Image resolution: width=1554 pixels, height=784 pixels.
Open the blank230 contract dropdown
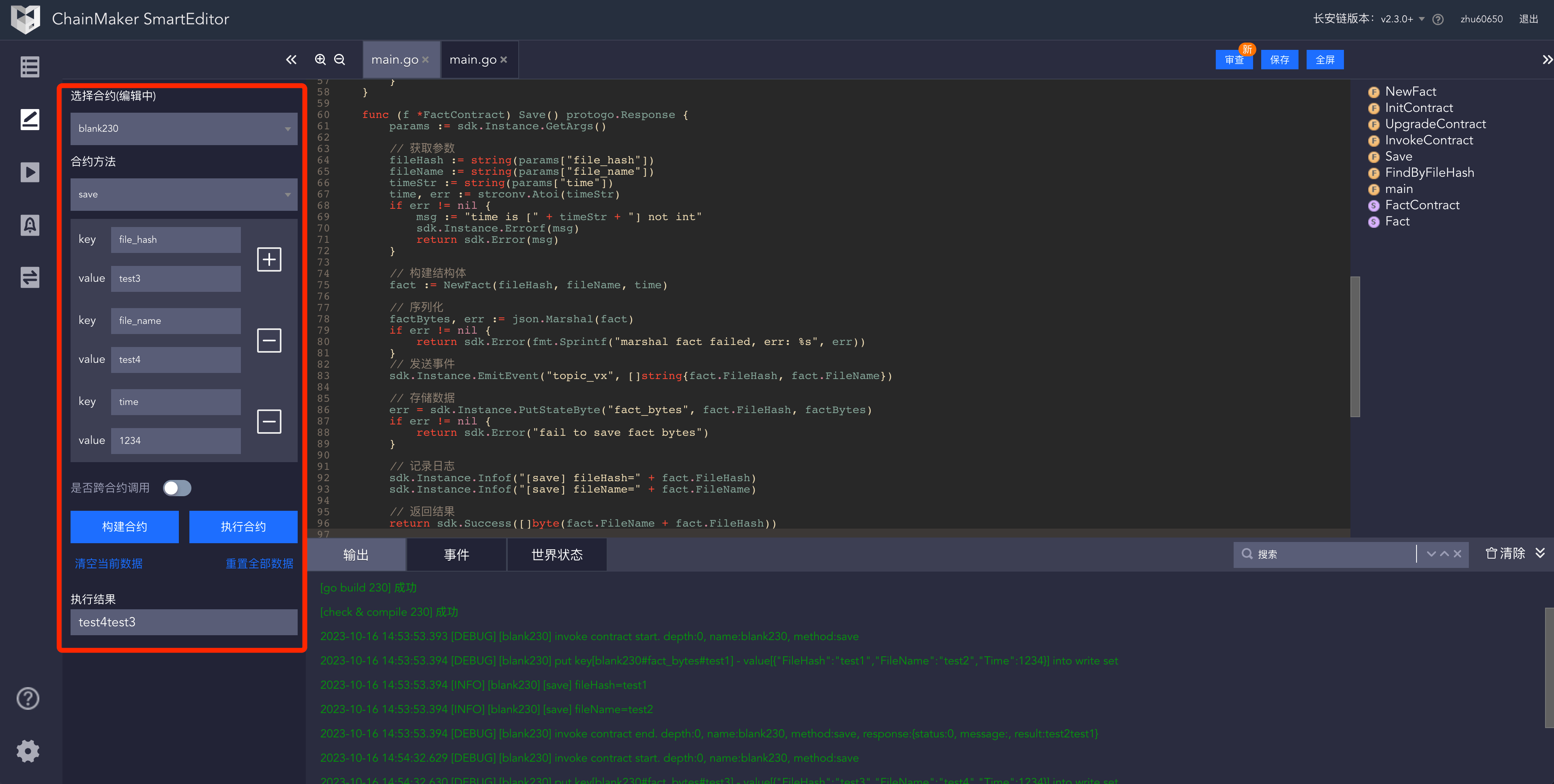[x=183, y=129]
